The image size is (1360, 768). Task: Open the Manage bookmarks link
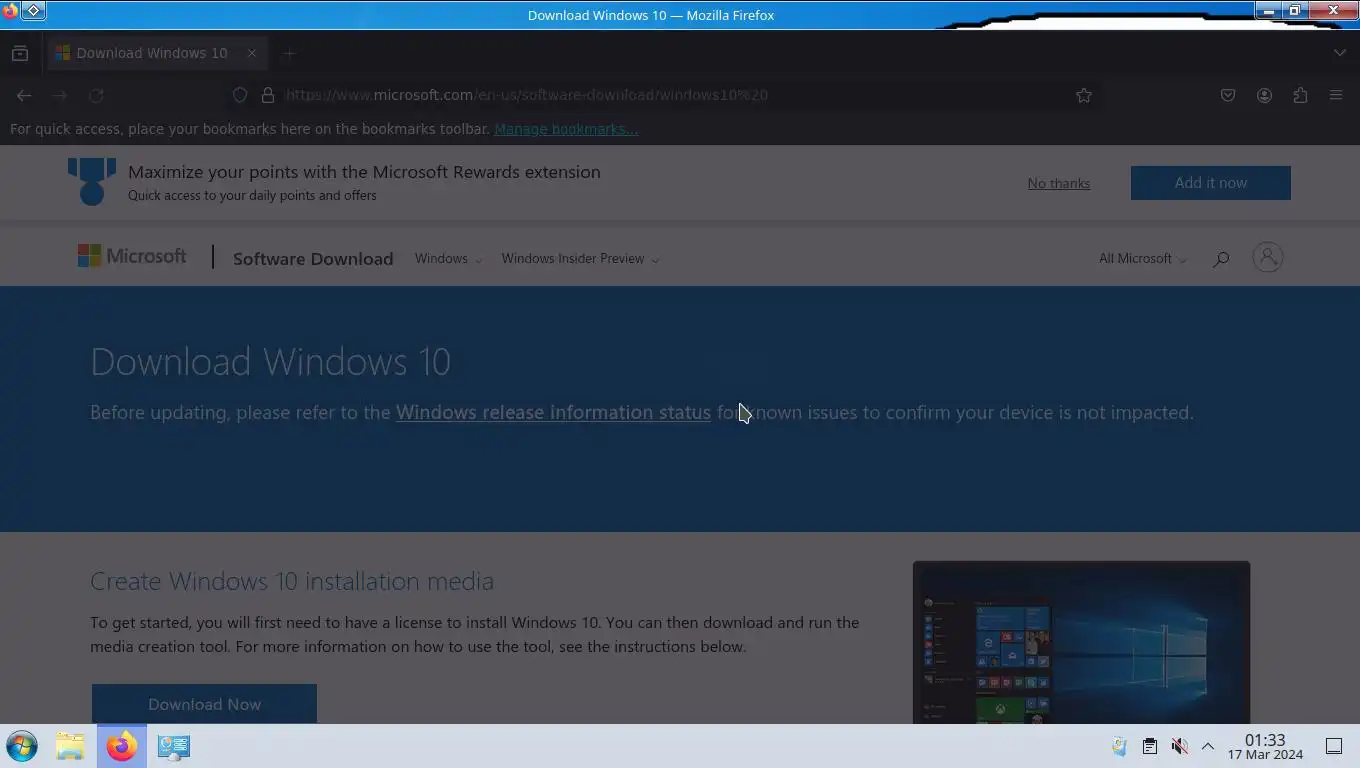566,129
